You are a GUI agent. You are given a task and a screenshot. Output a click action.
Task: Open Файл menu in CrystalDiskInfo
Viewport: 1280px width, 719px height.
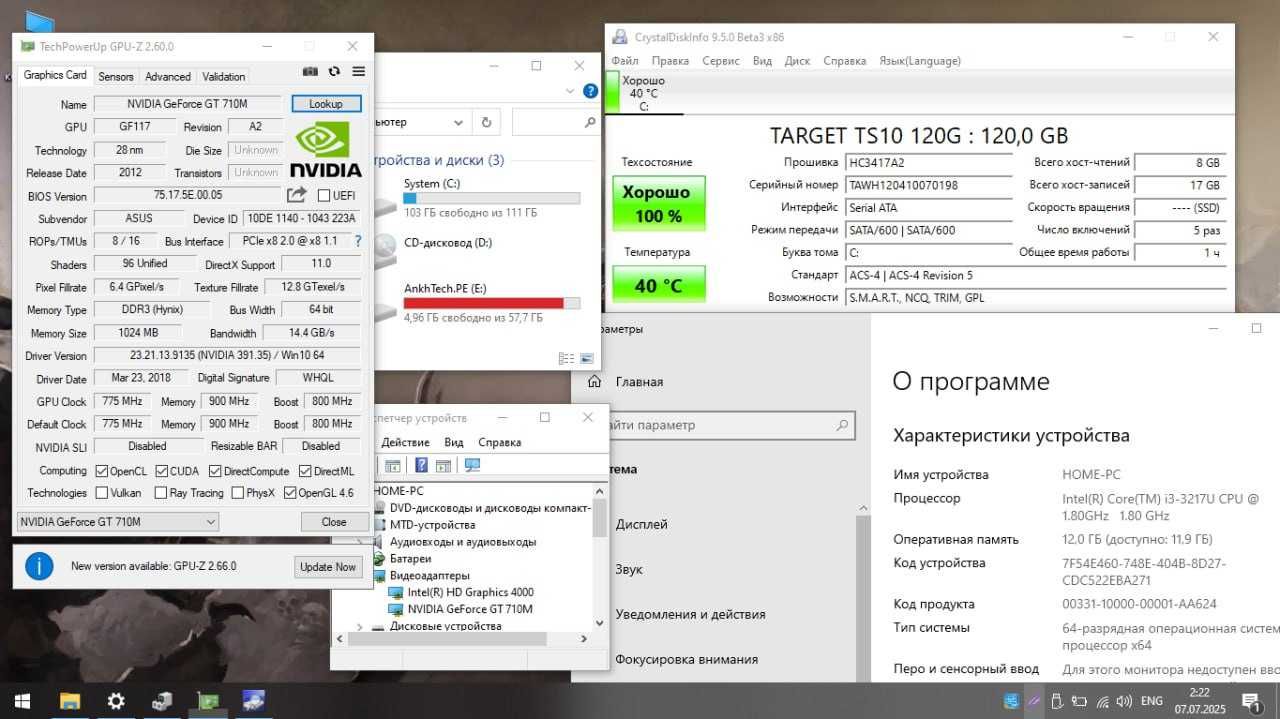[625, 61]
